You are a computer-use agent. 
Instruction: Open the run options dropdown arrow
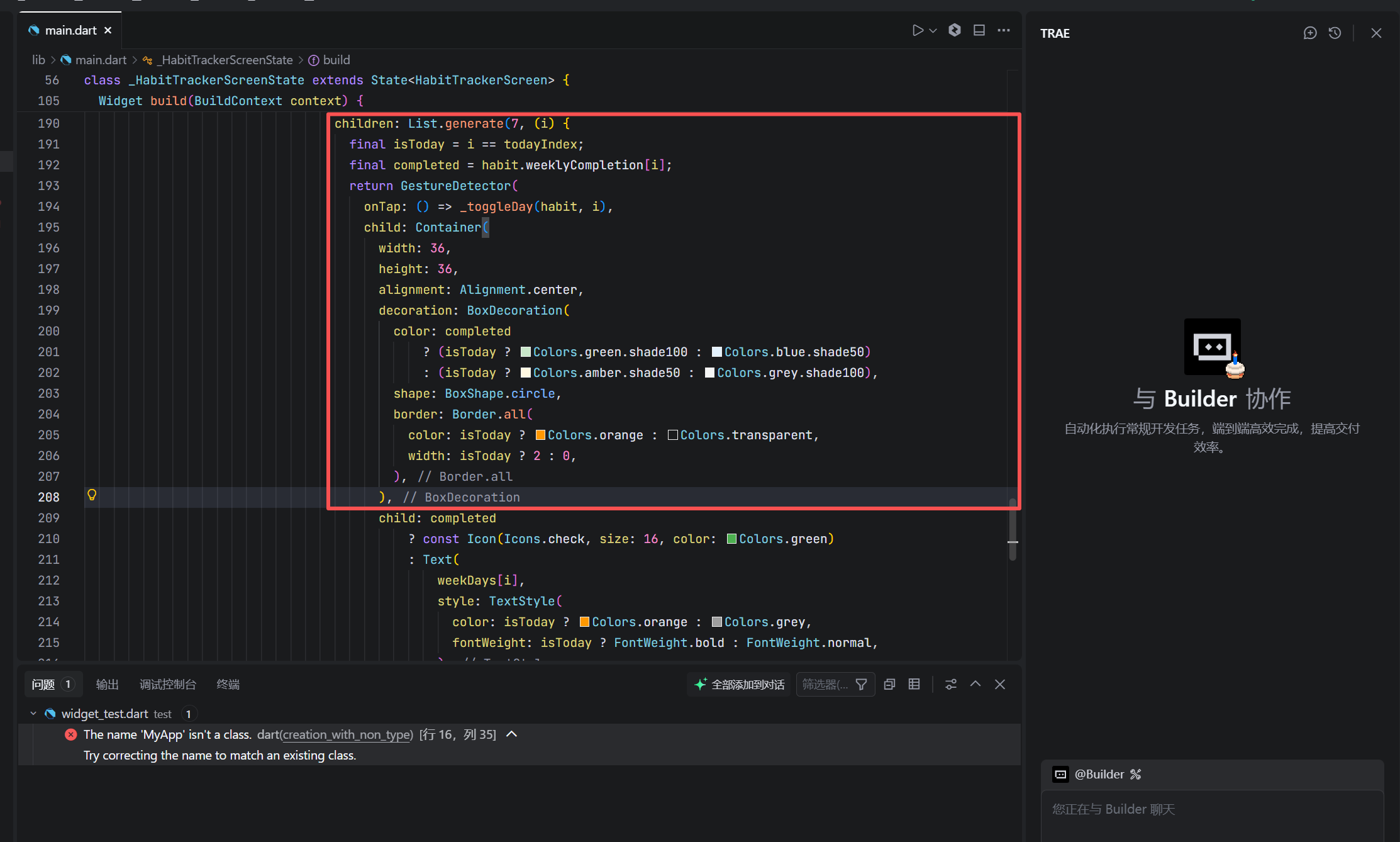coord(933,30)
